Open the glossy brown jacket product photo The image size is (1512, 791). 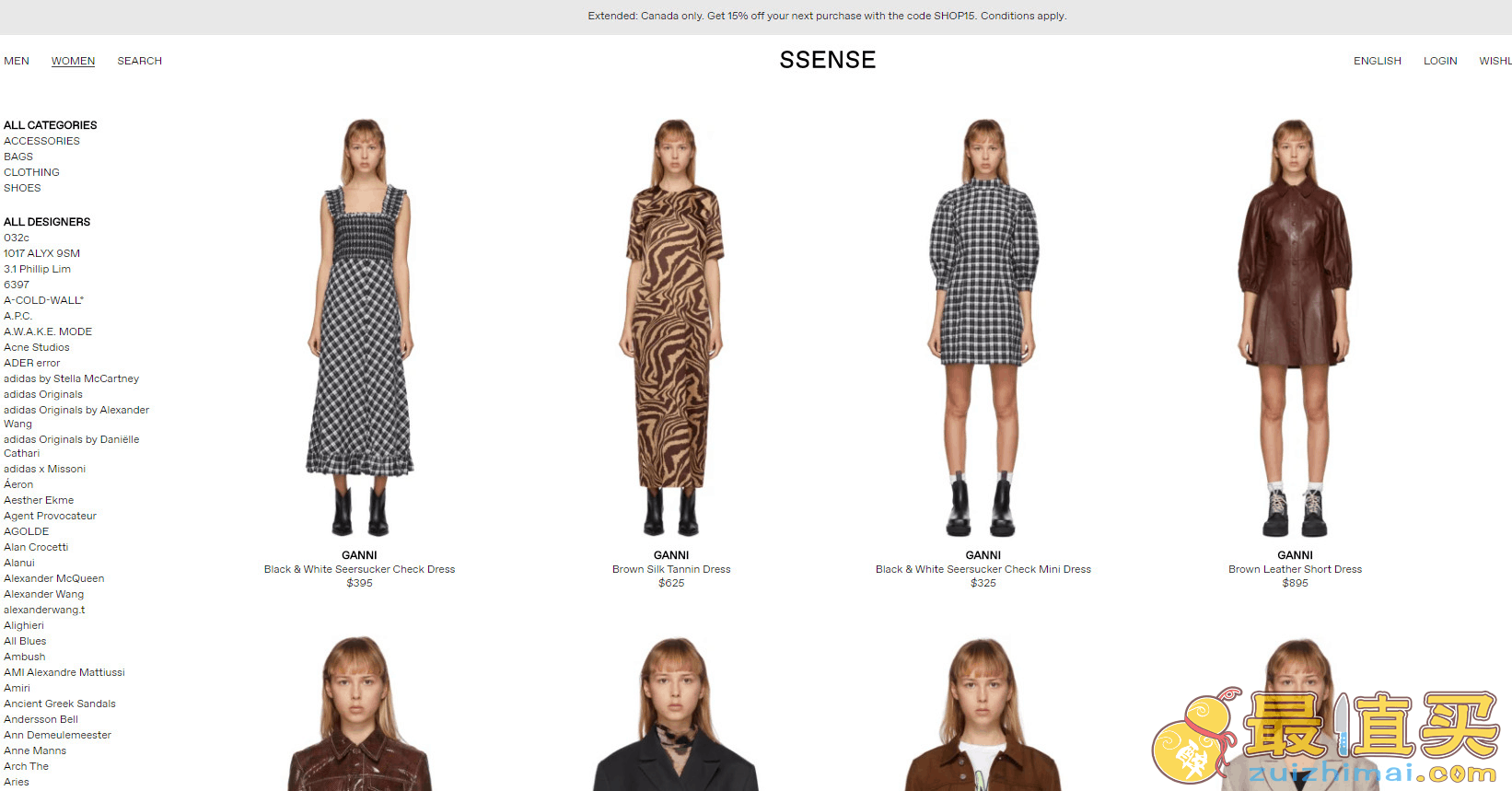(360, 714)
